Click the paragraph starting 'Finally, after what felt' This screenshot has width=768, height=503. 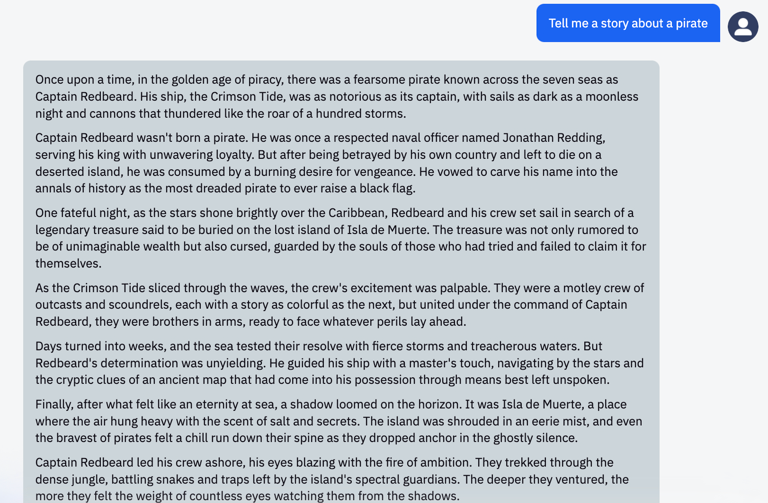[338, 421]
